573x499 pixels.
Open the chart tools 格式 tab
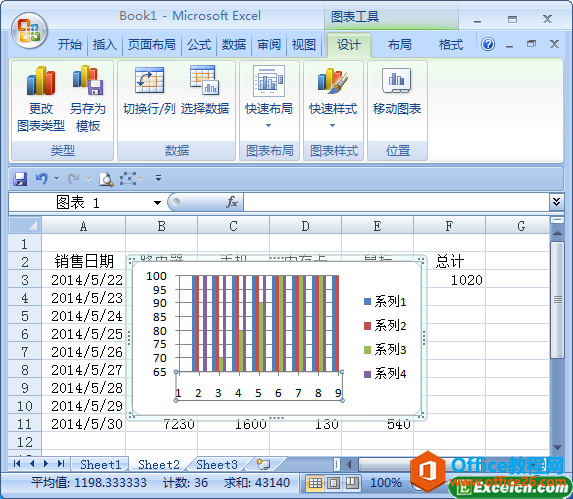[x=451, y=45]
